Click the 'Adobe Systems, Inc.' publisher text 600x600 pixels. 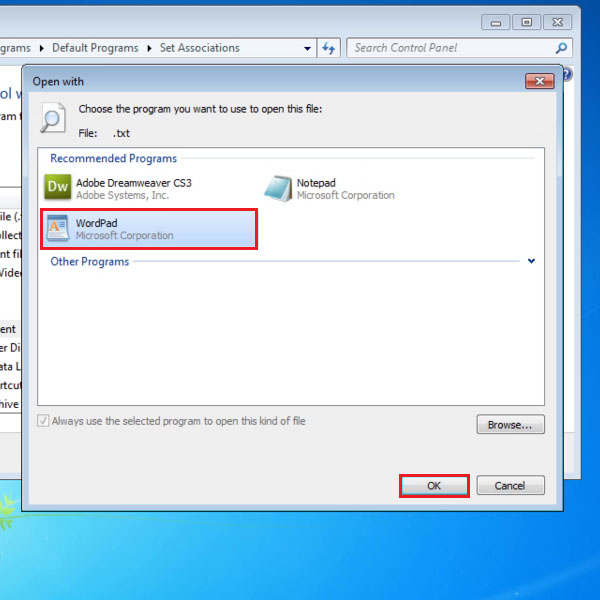click(122, 196)
